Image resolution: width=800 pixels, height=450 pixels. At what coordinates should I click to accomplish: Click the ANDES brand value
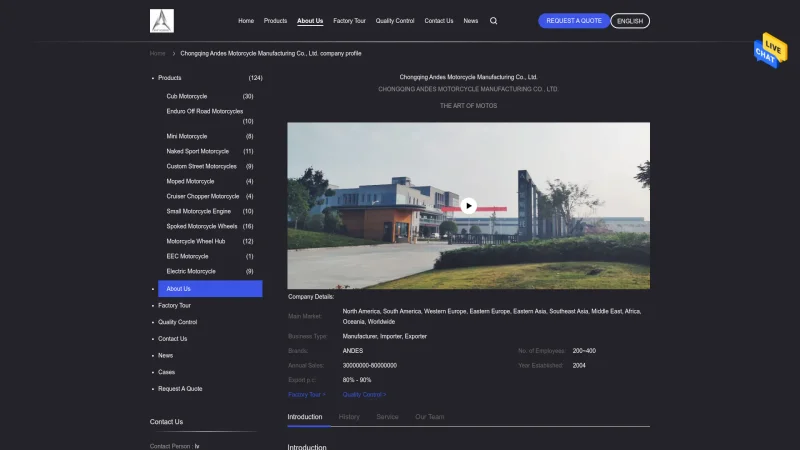click(353, 351)
